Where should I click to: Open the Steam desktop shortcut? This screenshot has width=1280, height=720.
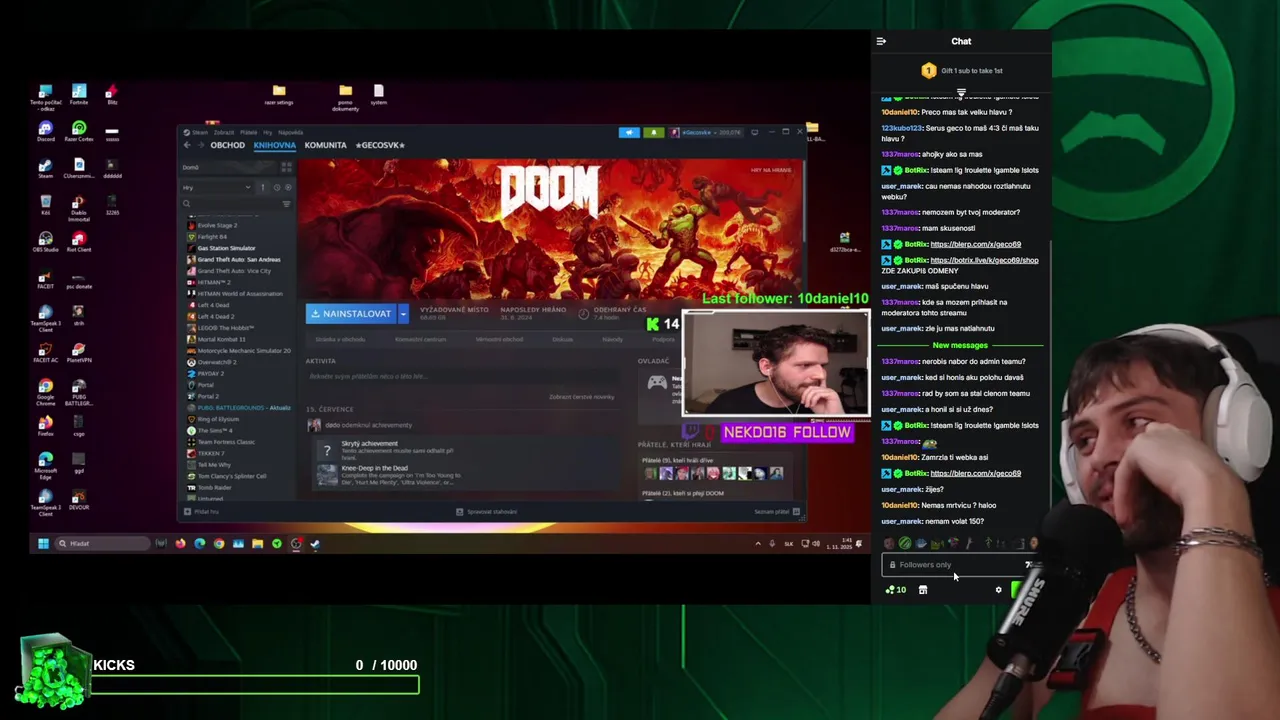click(x=45, y=168)
